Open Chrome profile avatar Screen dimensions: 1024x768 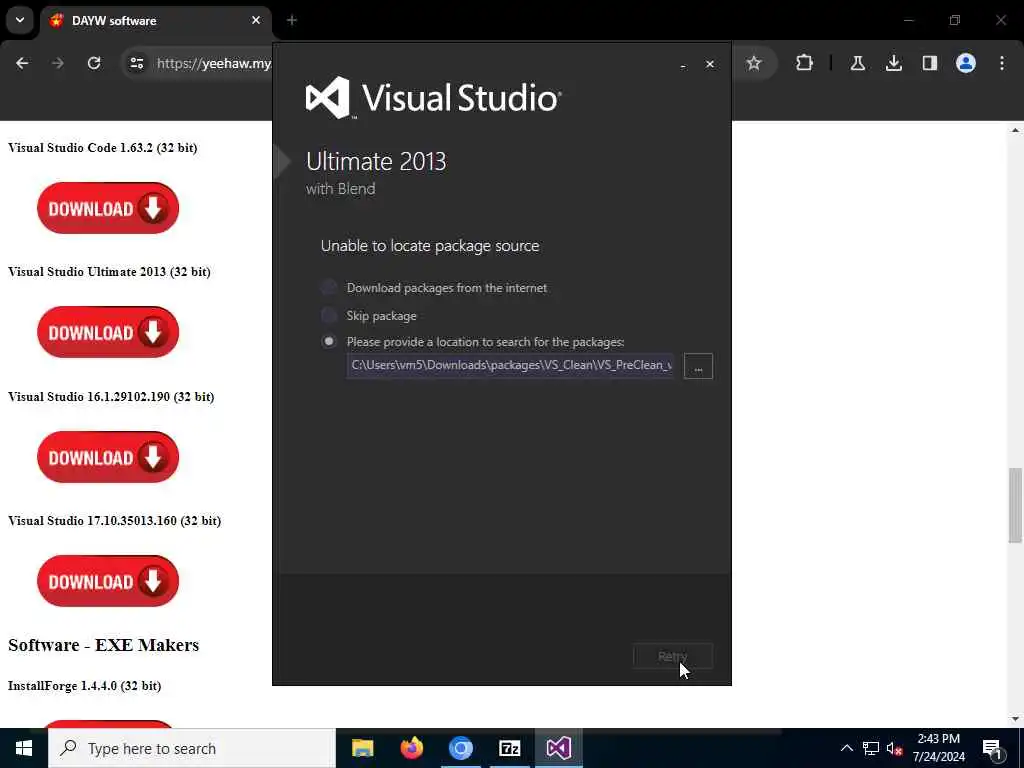(966, 63)
